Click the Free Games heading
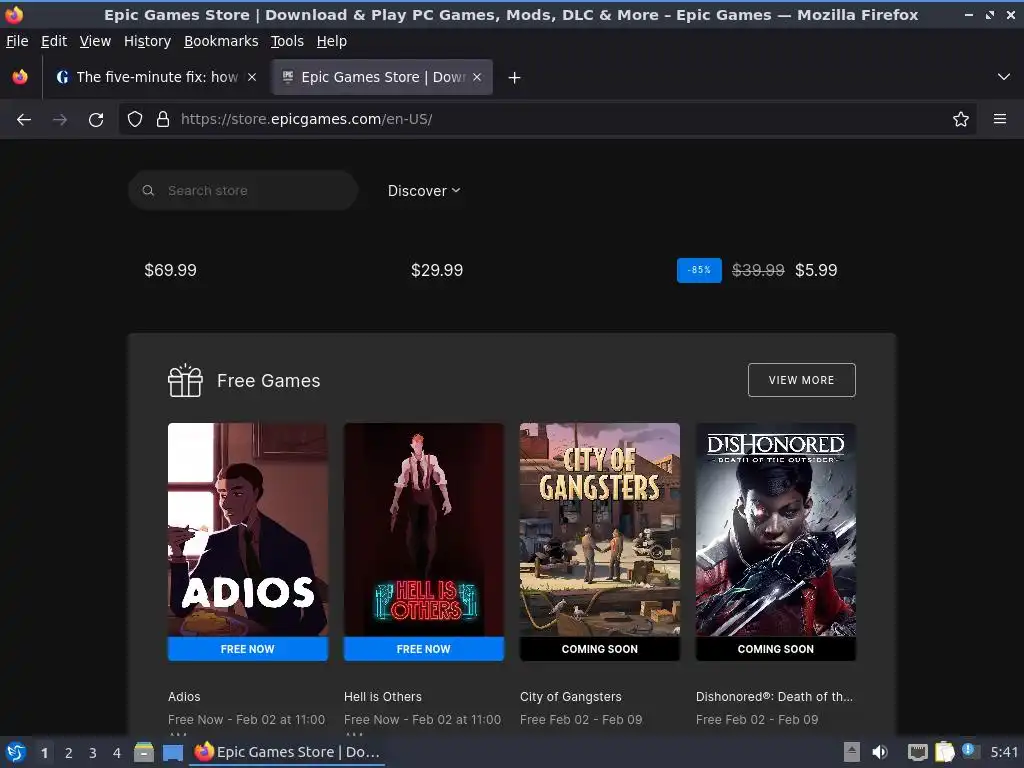Screen dimensions: 1024x768 [x=268, y=381]
